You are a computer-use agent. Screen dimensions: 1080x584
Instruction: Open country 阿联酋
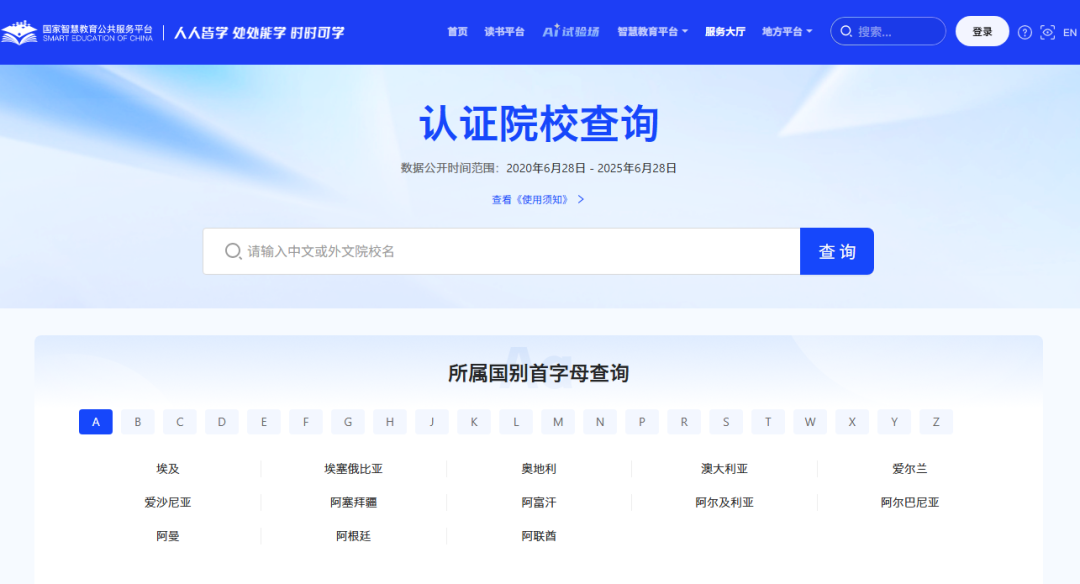[x=539, y=536]
